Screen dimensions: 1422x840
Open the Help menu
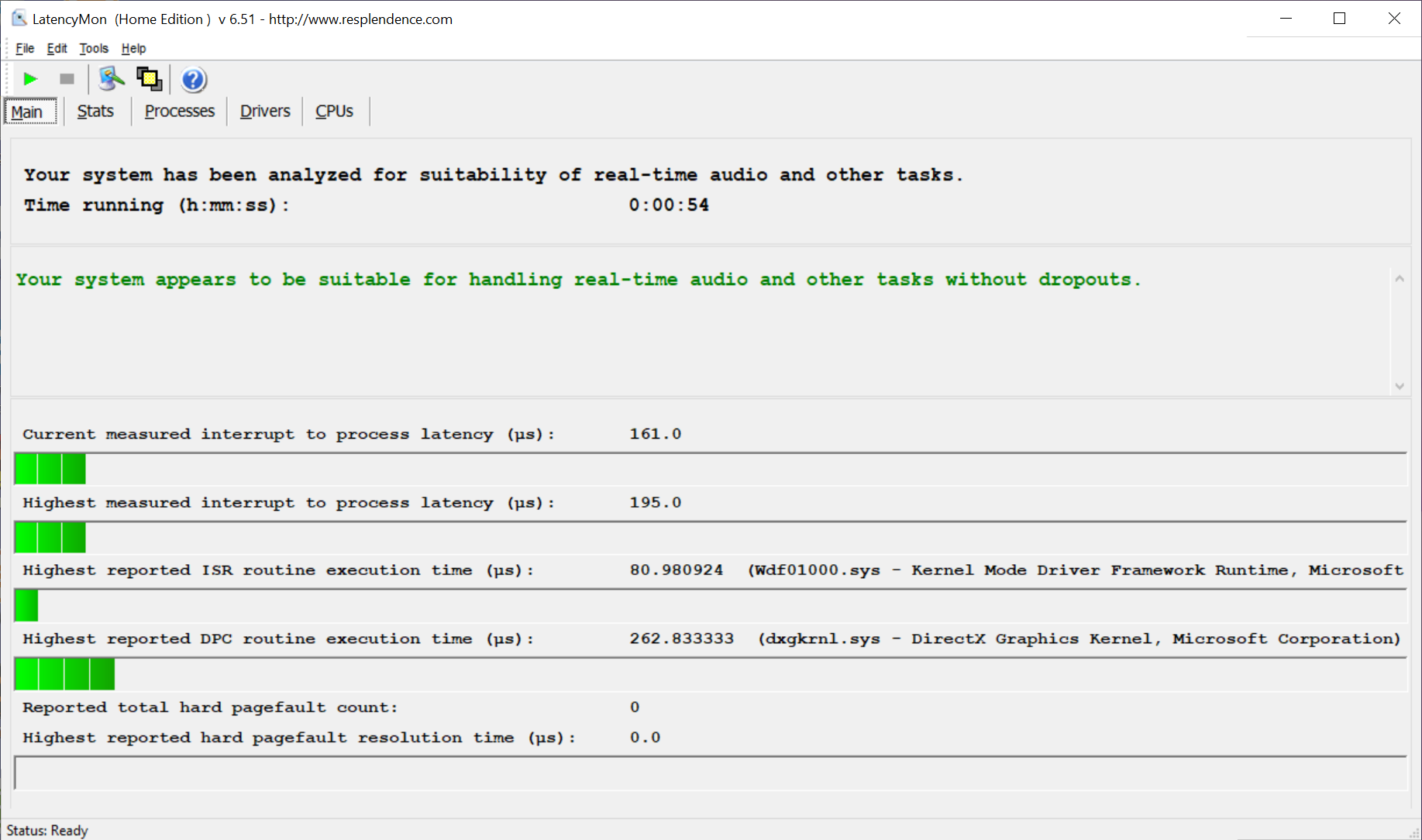(x=133, y=48)
